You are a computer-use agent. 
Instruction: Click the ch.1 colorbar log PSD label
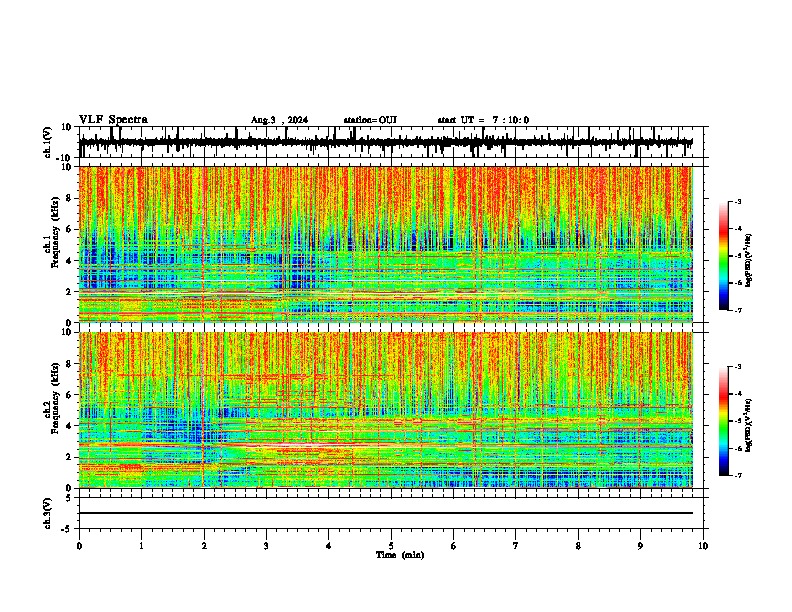[x=748, y=261]
